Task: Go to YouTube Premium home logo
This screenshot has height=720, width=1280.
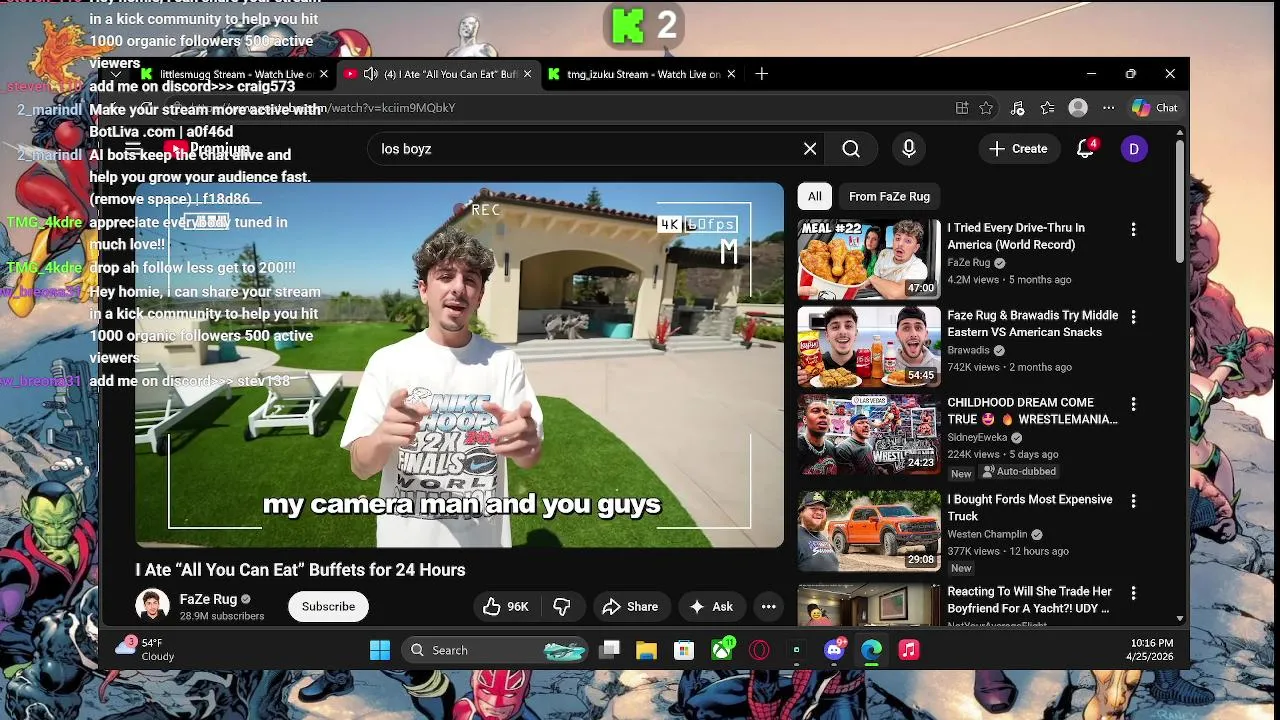Action: coord(207,149)
